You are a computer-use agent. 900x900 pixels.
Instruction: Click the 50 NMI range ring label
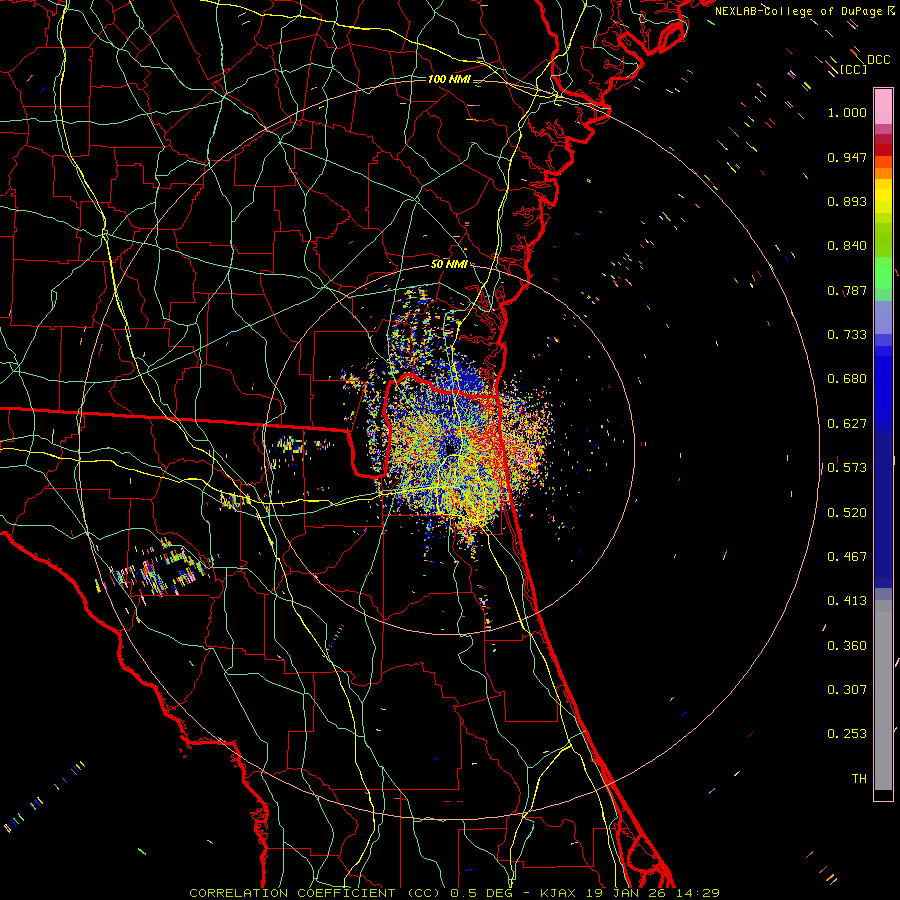pyautogui.click(x=449, y=264)
